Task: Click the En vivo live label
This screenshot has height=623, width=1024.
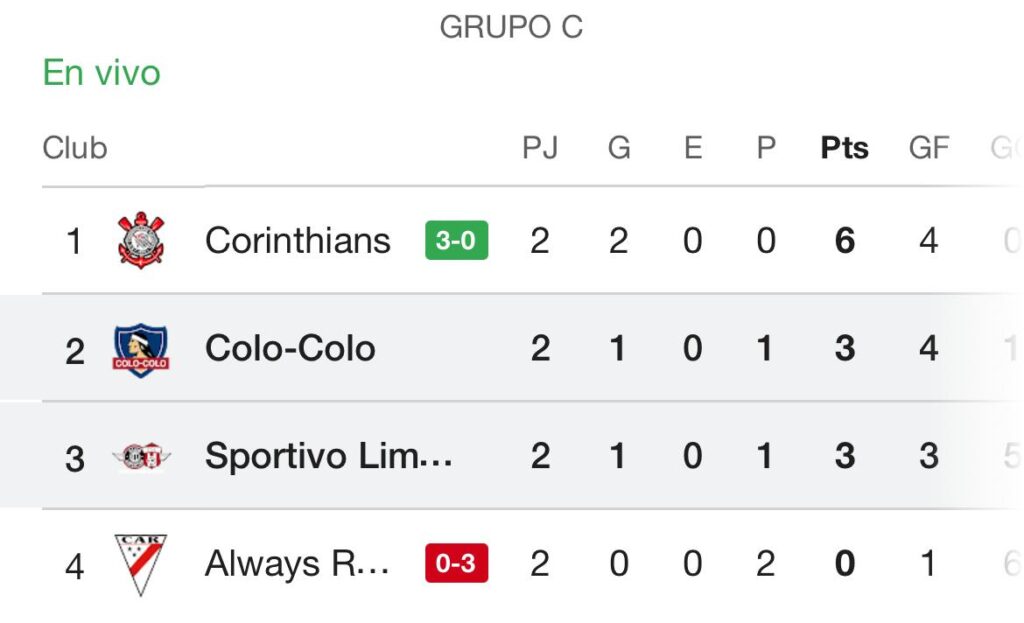Action: [101, 72]
